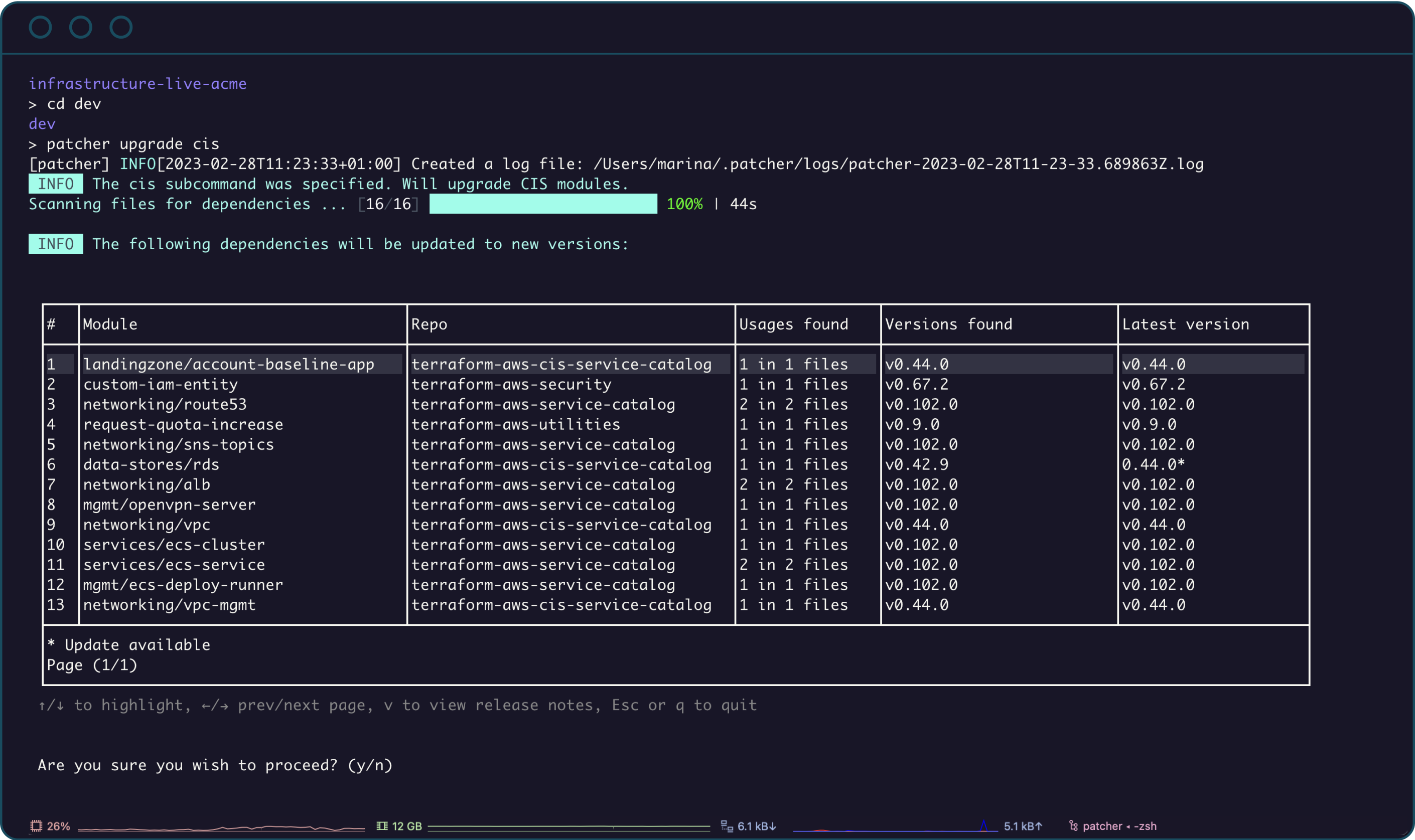Click the [16/16] scan counter
The image size is (1415, 840).
click(388, 204)
